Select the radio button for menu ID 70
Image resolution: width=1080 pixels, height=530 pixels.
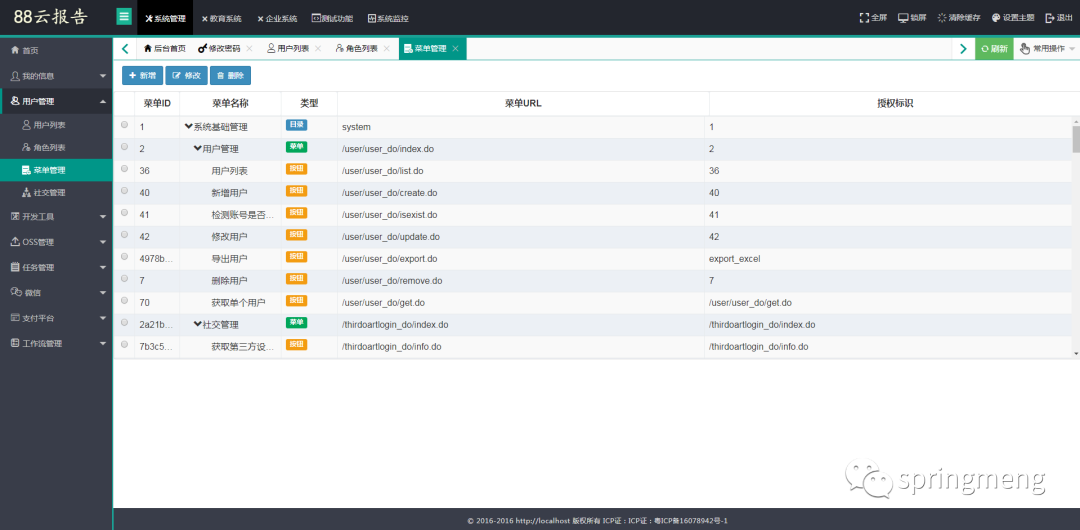tap(125, 300)
